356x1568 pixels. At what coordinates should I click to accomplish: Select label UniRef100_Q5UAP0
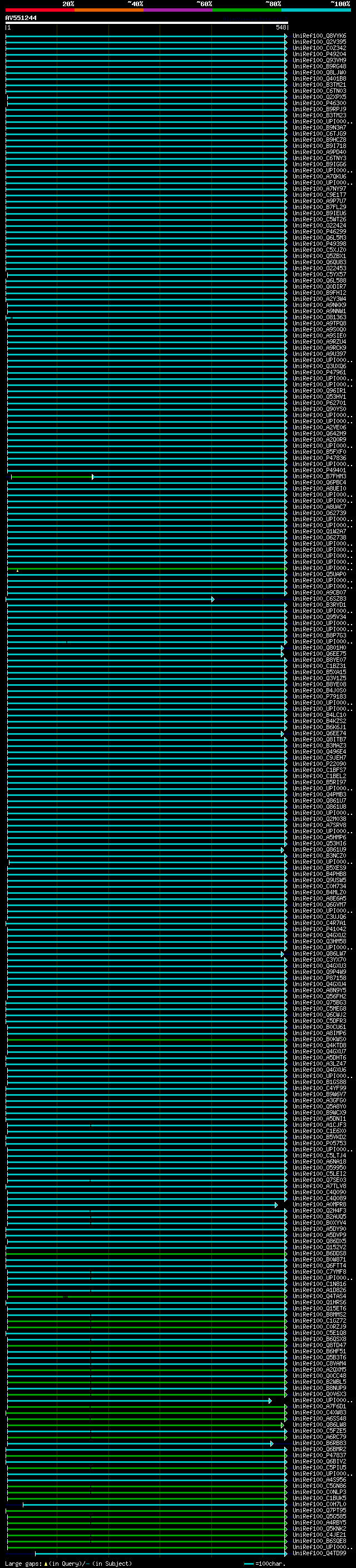(x=319, y=574)
